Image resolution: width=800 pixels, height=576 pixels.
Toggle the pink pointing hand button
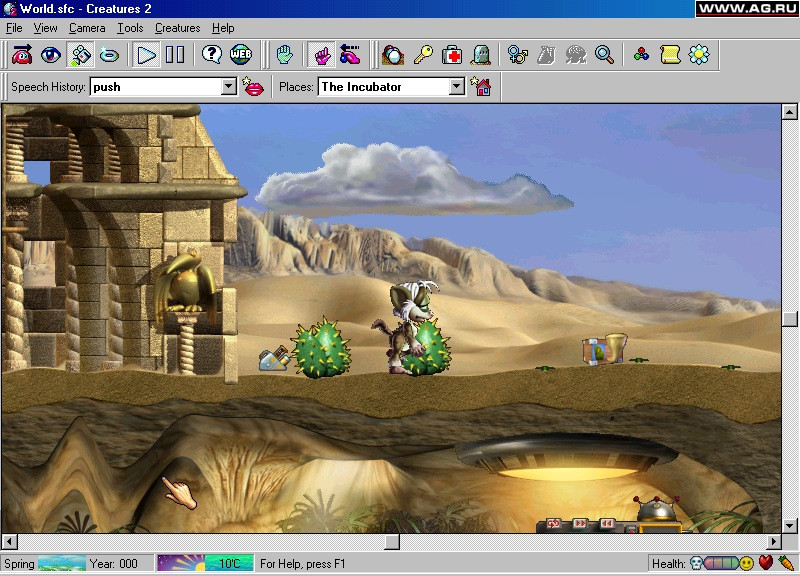(322, 55)
